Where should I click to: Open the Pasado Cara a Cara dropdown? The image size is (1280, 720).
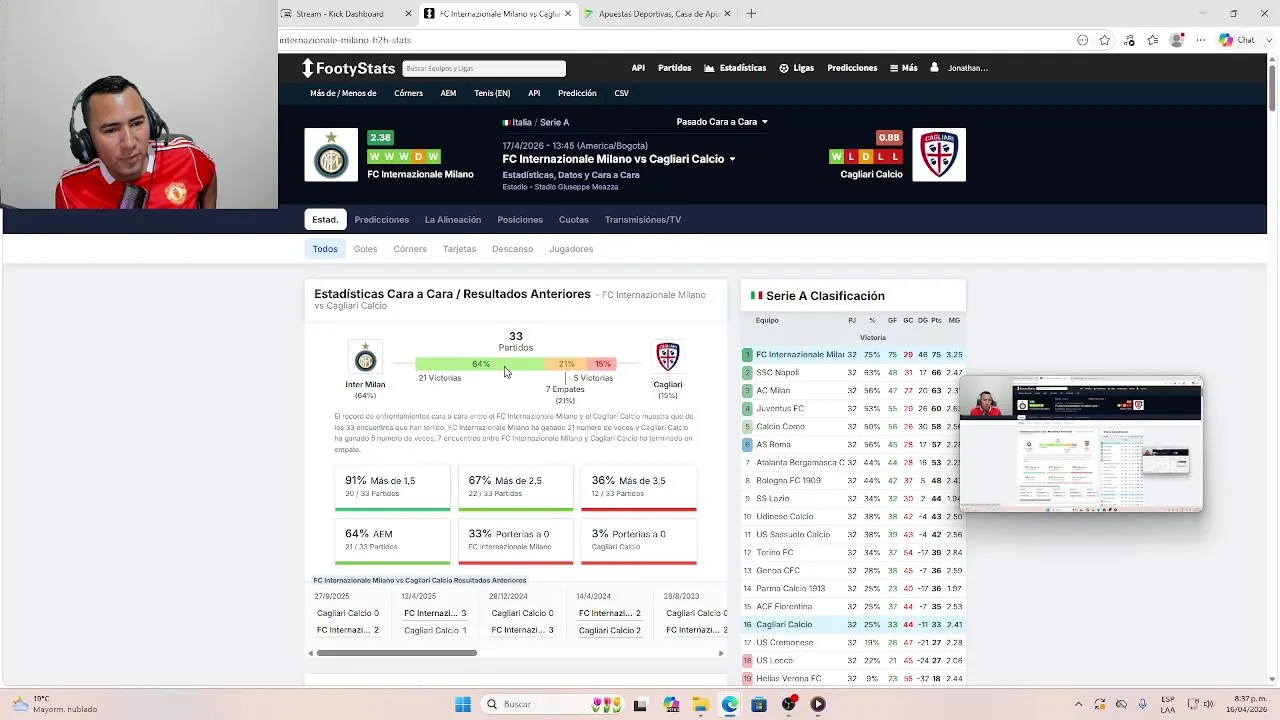[722, 122]
